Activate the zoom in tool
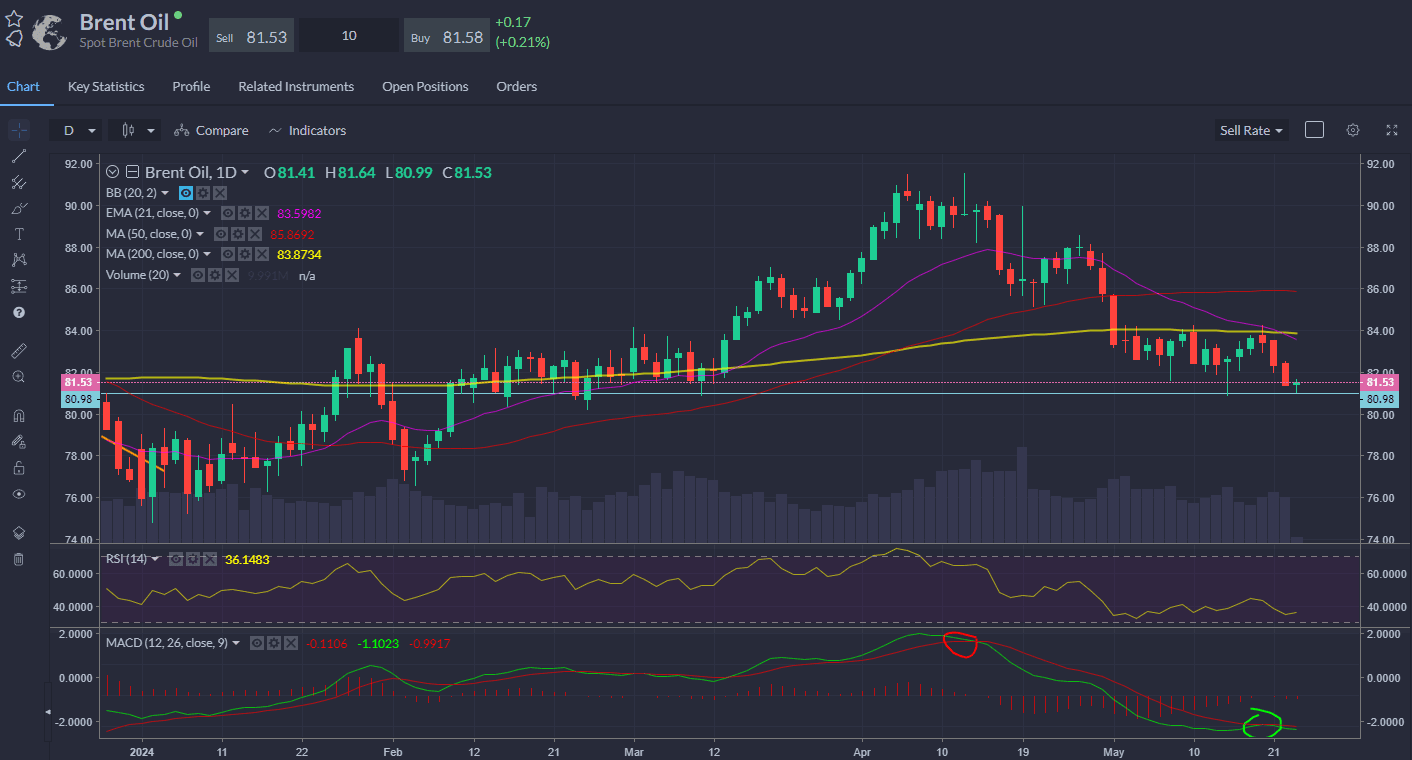 [x=18, y=377]
